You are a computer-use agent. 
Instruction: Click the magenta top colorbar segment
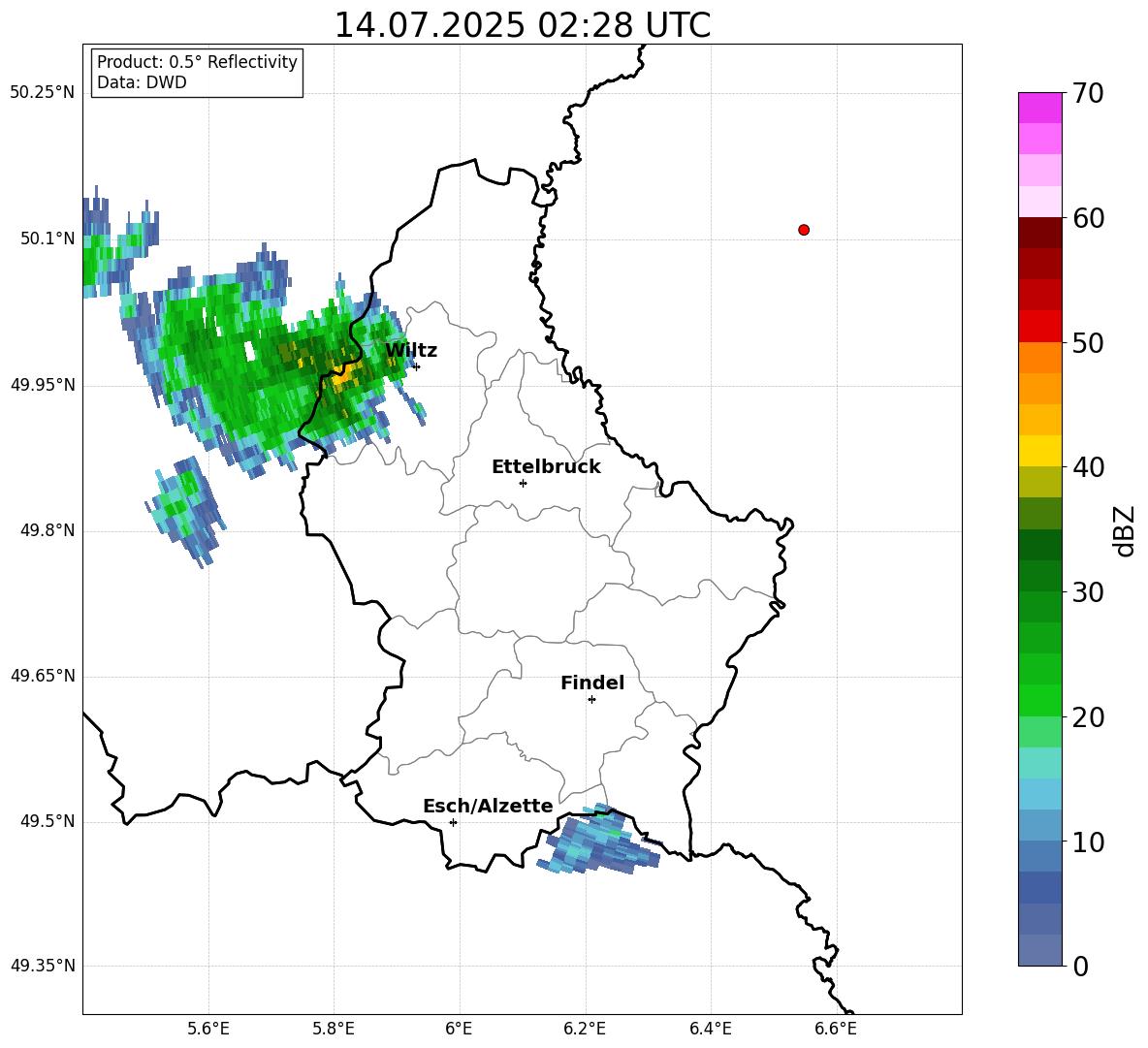click(1039, 108)
